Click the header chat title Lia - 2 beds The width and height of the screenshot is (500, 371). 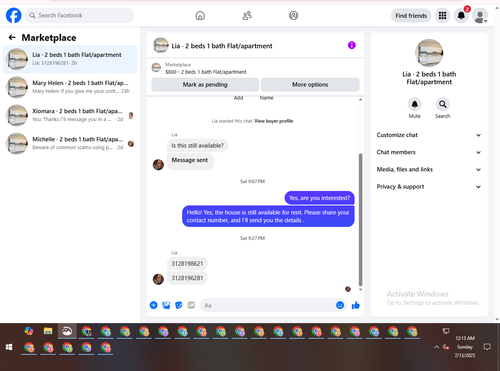(x=222, y=46)
